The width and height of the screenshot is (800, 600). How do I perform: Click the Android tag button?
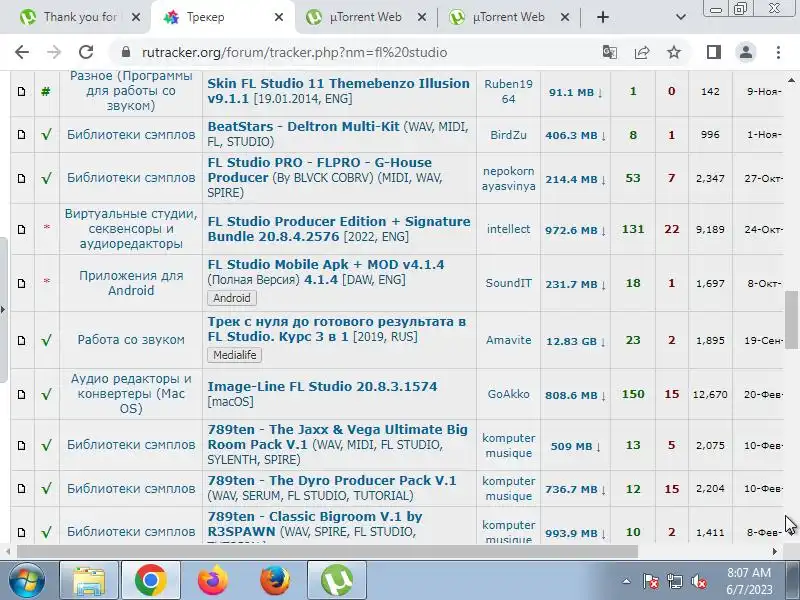[x=232, y=298]
